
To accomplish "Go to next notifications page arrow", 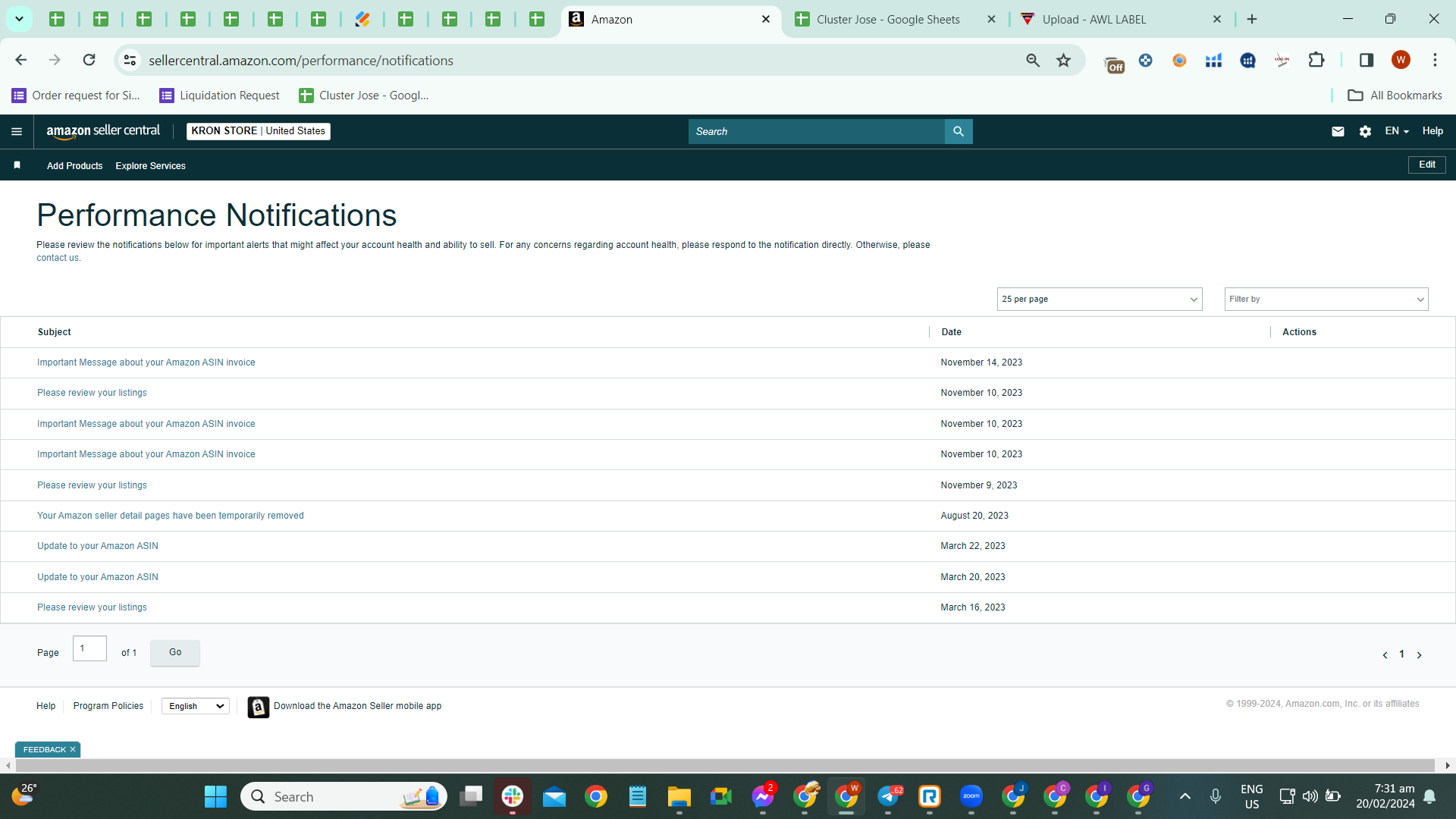I will tap(1420, 655).
